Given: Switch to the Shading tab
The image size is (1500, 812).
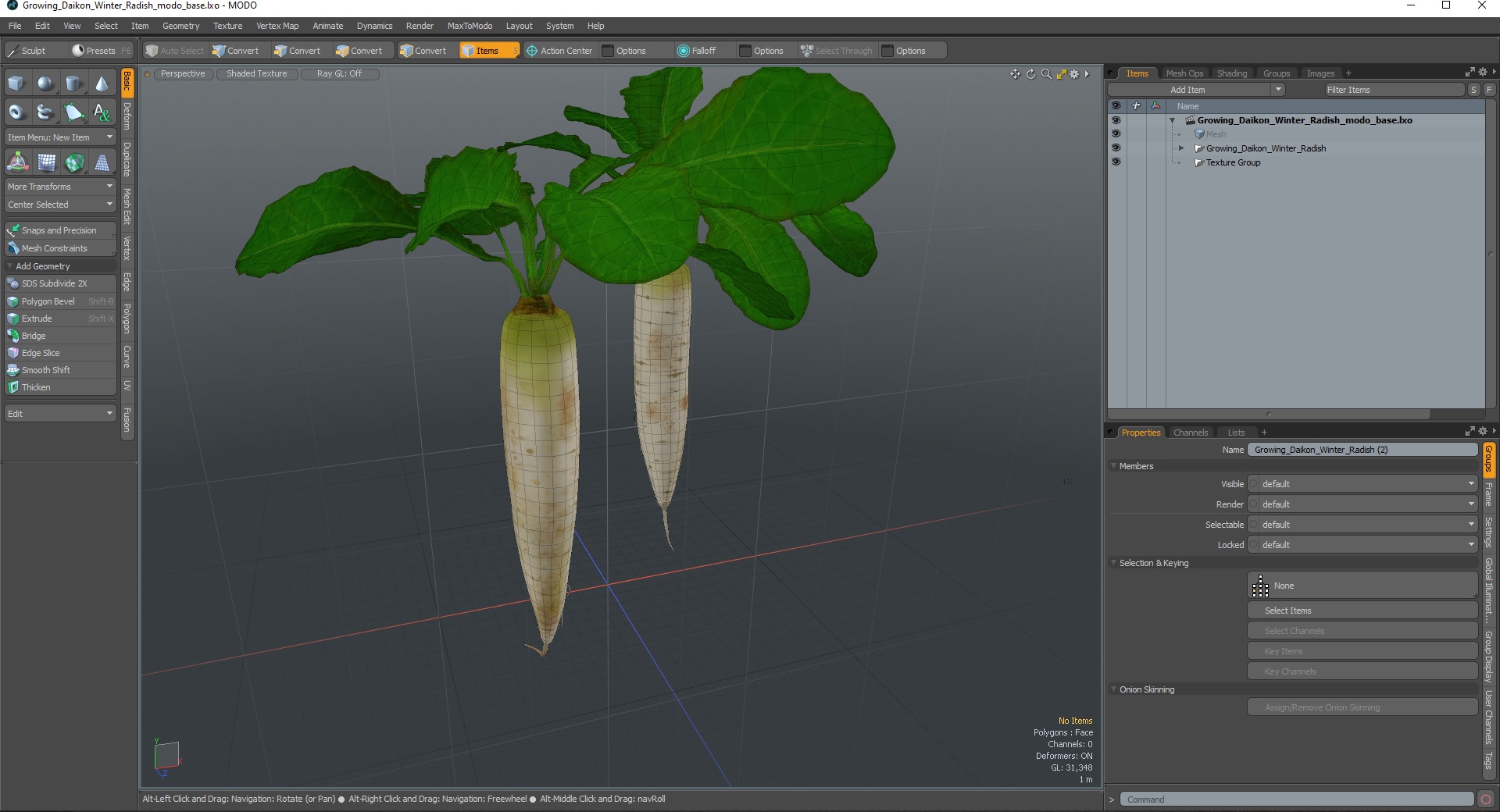Looking at the screenshot, I should coord(1232,73).
